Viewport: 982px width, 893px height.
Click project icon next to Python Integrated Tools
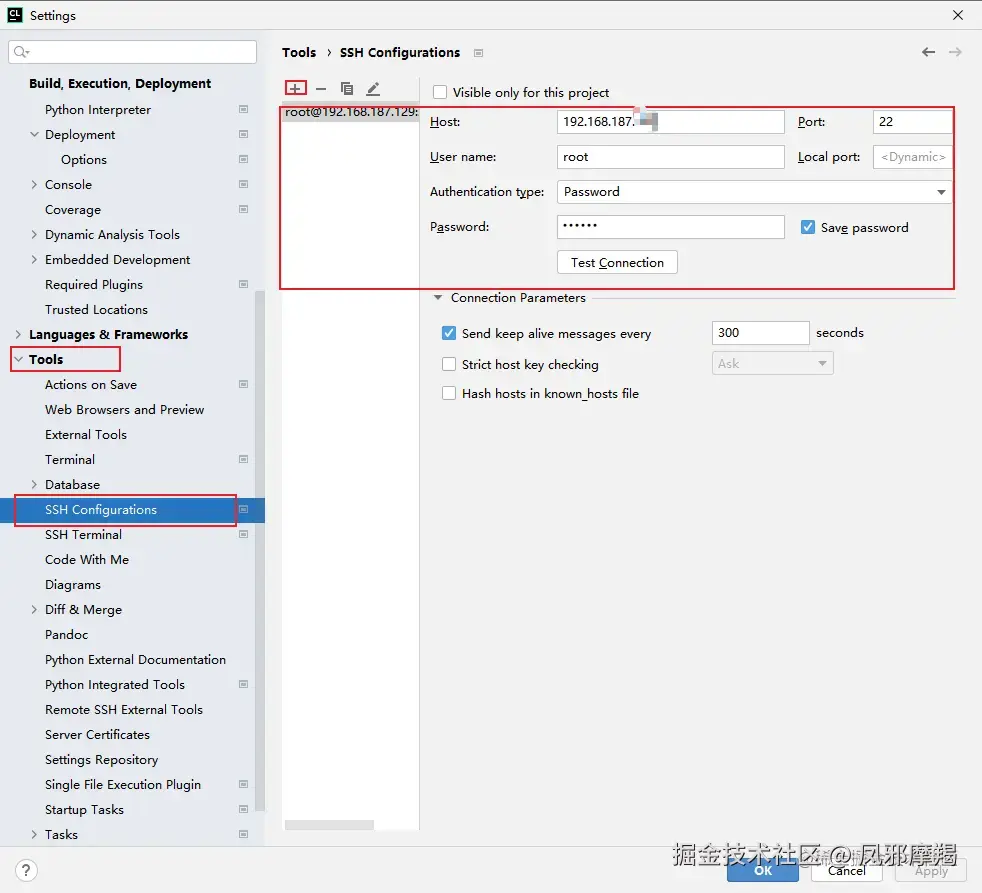point(244,684)
